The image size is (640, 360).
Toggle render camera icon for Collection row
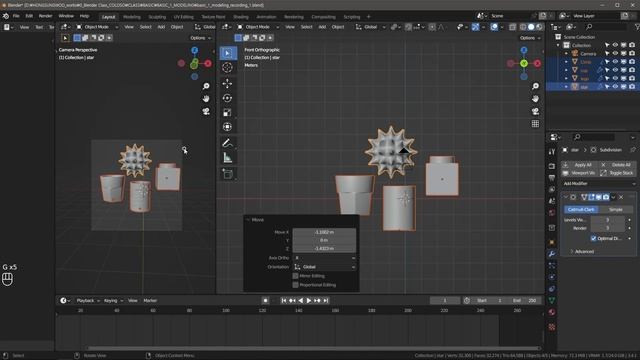point(632,45)
